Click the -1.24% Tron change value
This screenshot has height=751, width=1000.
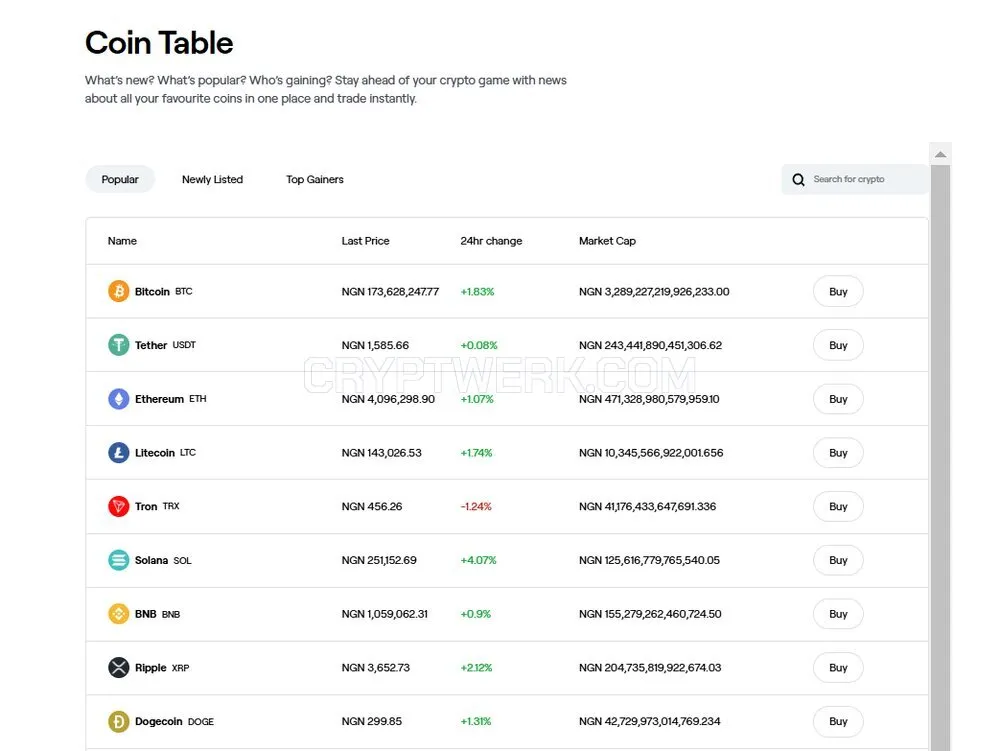tap(476, 506)
